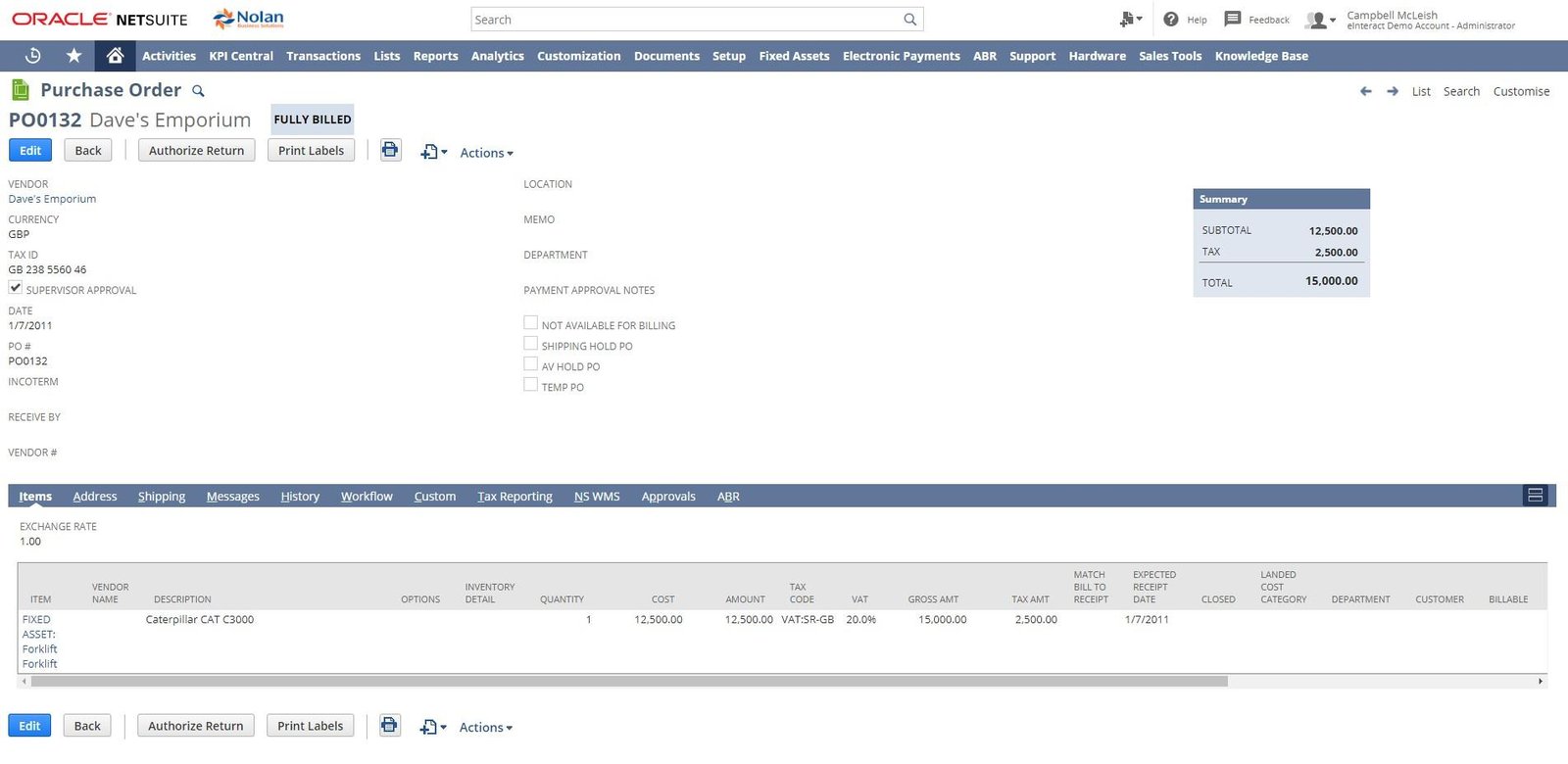Click the top Authorize Return button
Viewport: 1568px width, 764px height.
coord(197,150)
